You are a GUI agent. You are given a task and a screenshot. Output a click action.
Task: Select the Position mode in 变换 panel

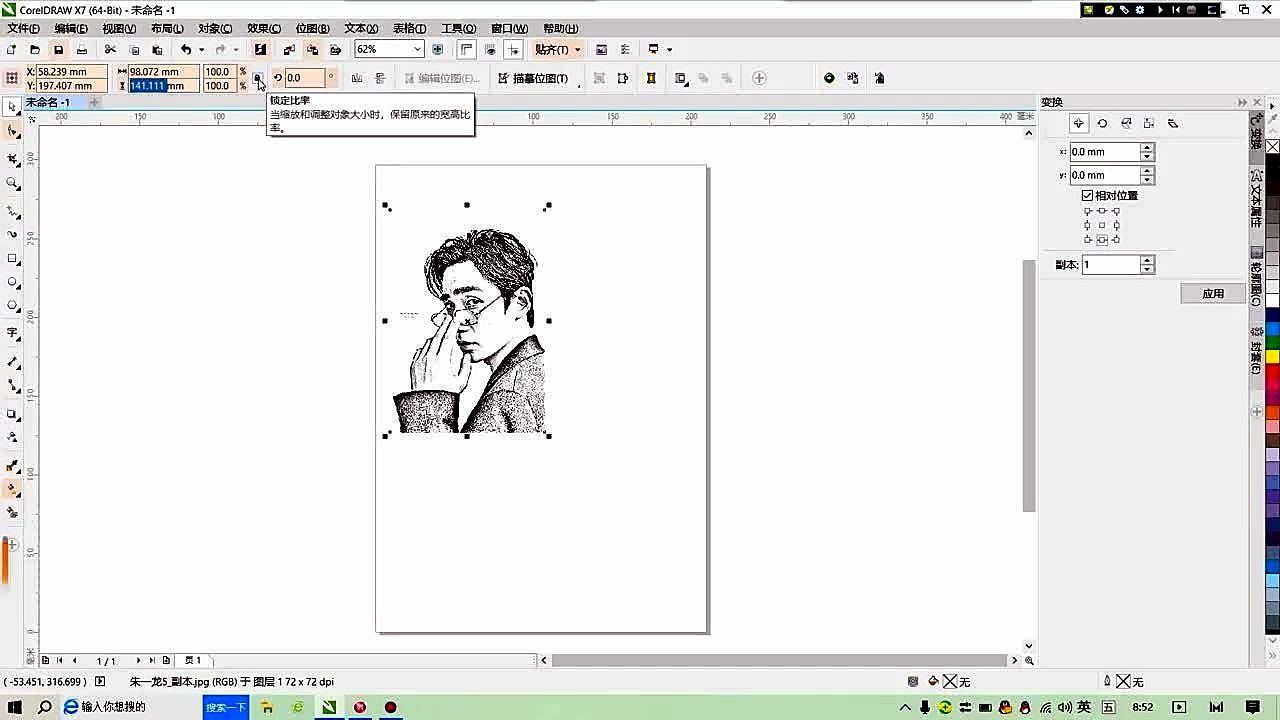pos(1078,123)
